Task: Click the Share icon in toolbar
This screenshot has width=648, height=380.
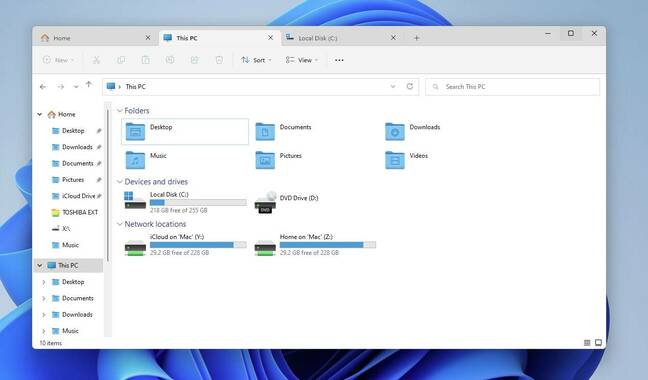Action: (194, 60)
